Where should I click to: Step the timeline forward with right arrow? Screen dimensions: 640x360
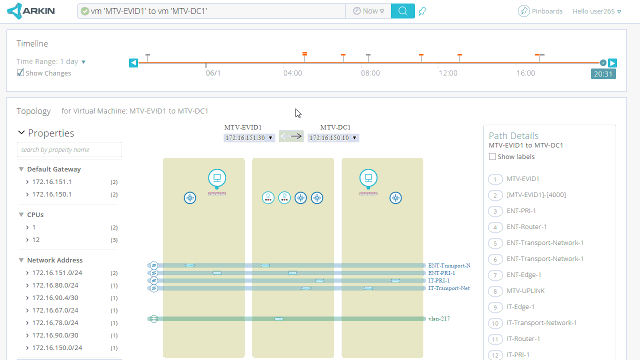click(x=612, y=63)
